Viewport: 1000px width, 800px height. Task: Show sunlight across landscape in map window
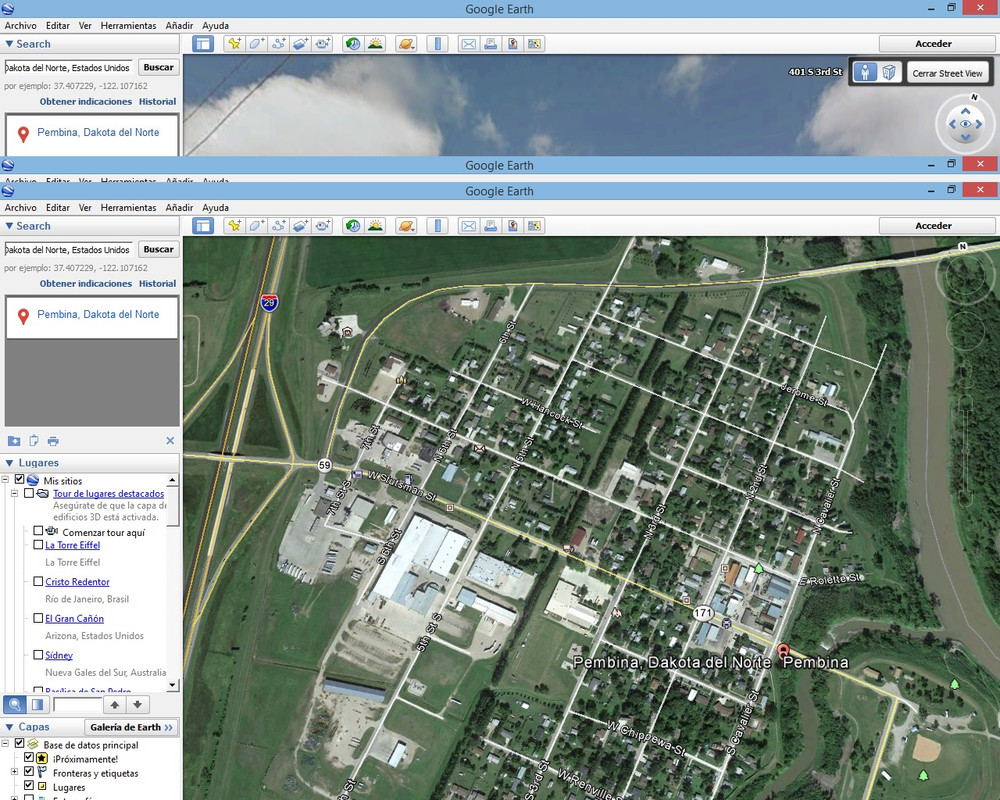(375, 226)
